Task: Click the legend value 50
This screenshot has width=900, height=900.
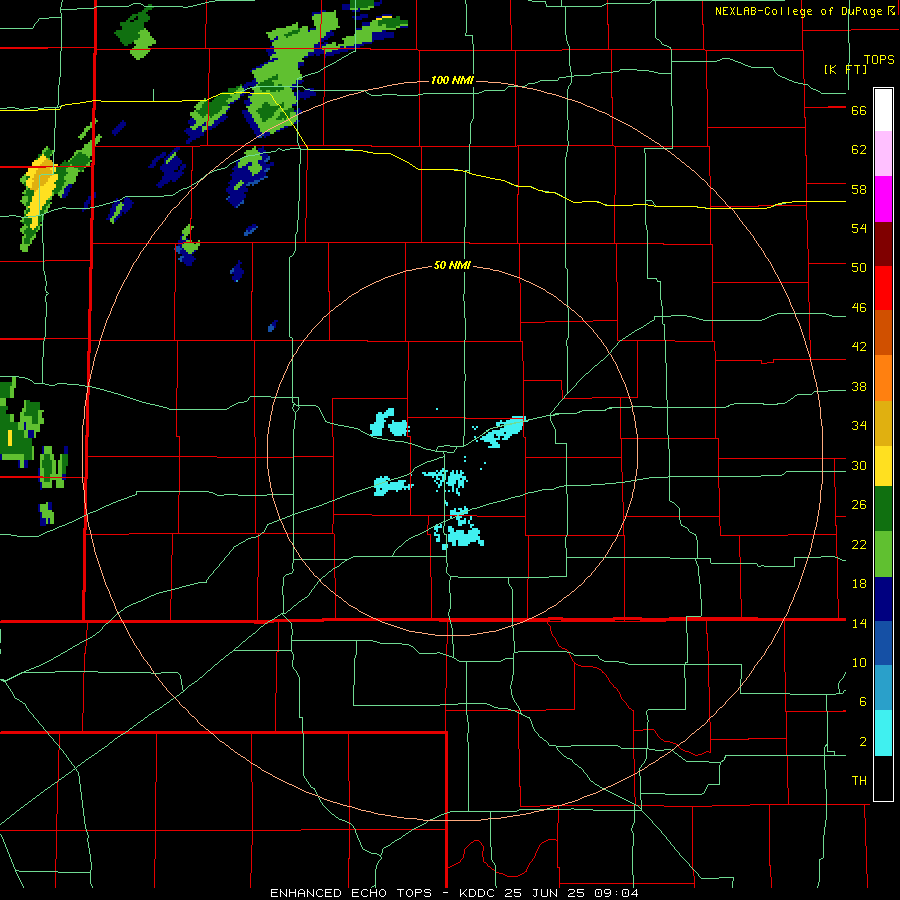Action: (x=859, y=268)
